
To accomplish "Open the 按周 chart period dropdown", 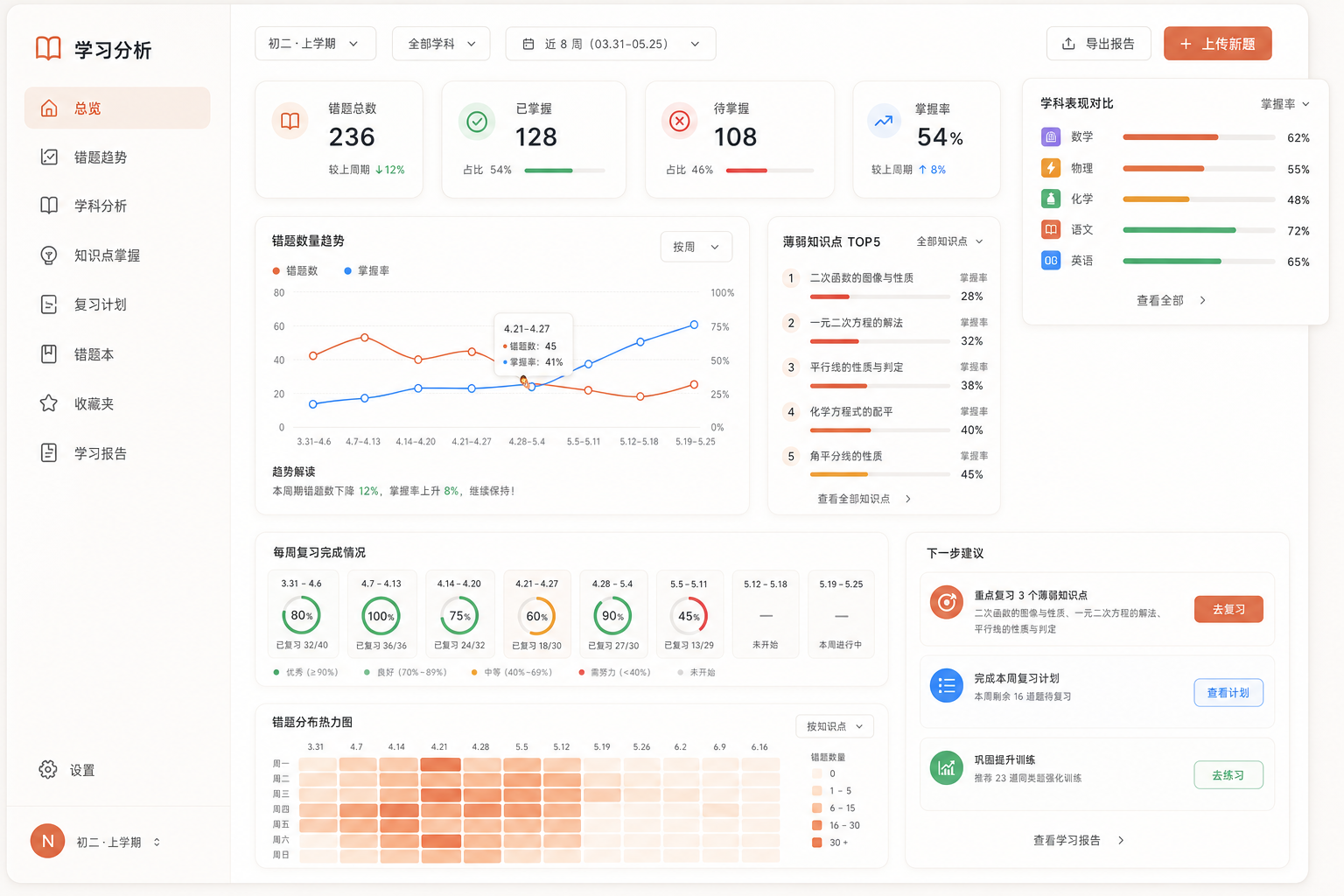I will [x=696, y=247].
